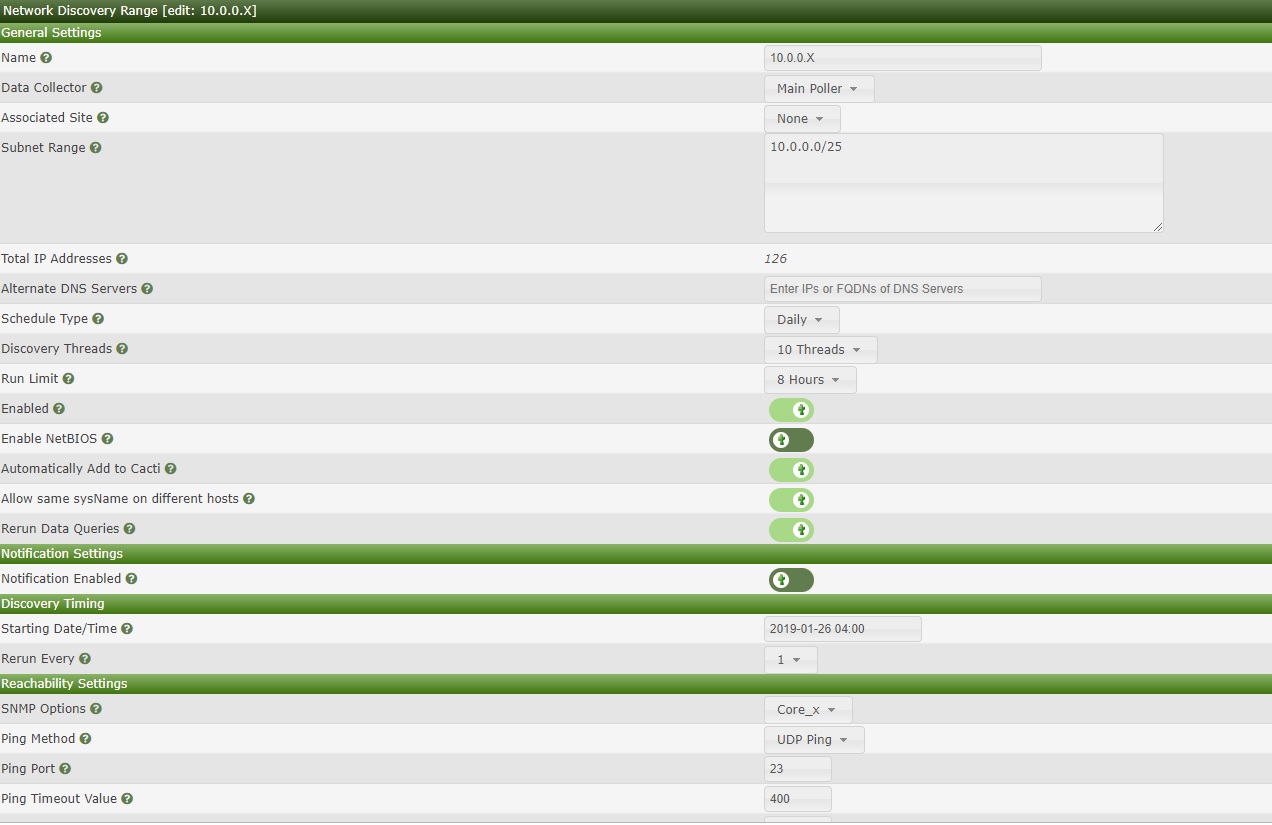The image size is (1272, 825).
Task: Select the Reachability Settings section header
Action: click(64, 683)
